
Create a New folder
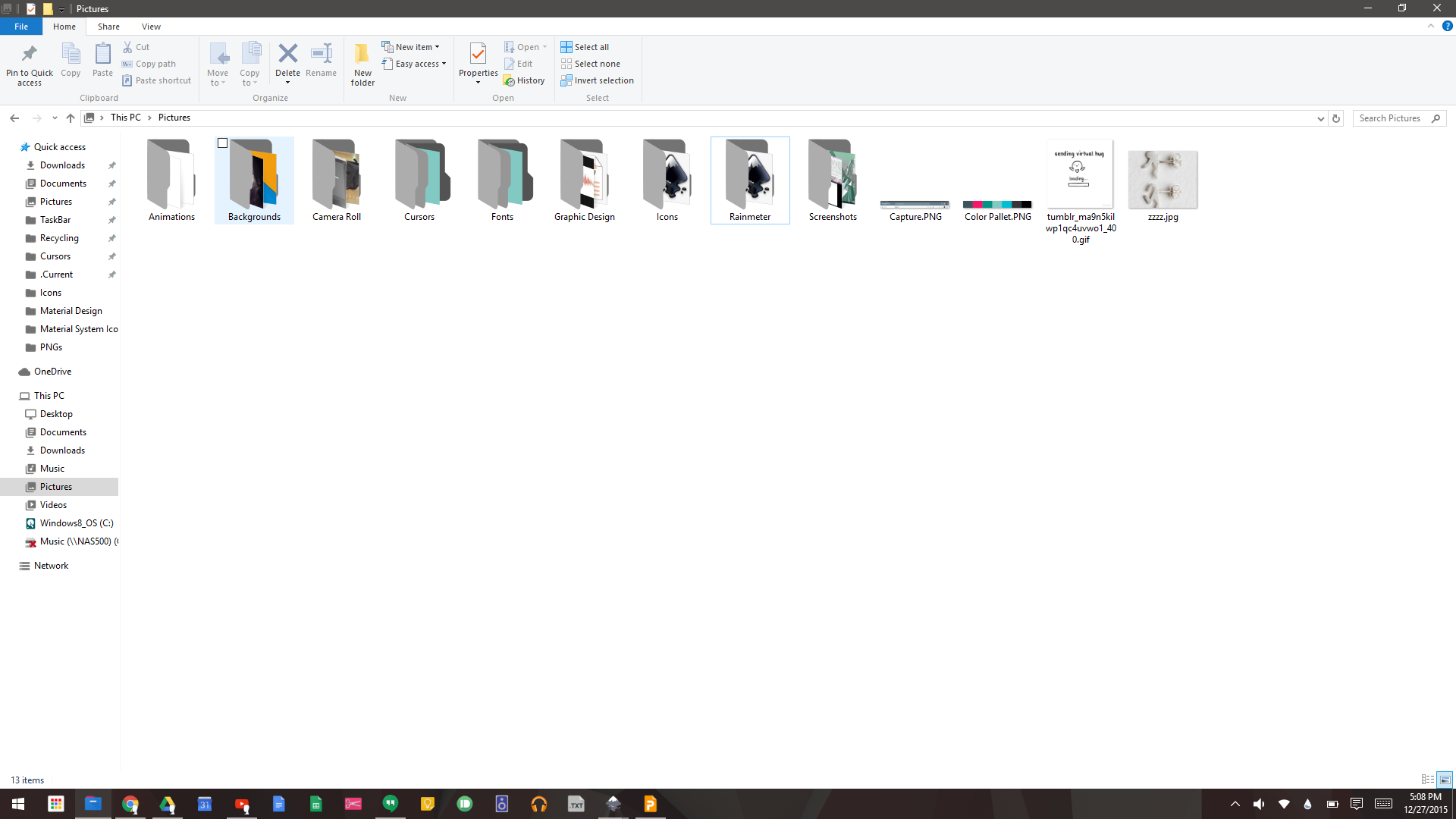pyautogui.click(x=362, y=64)
